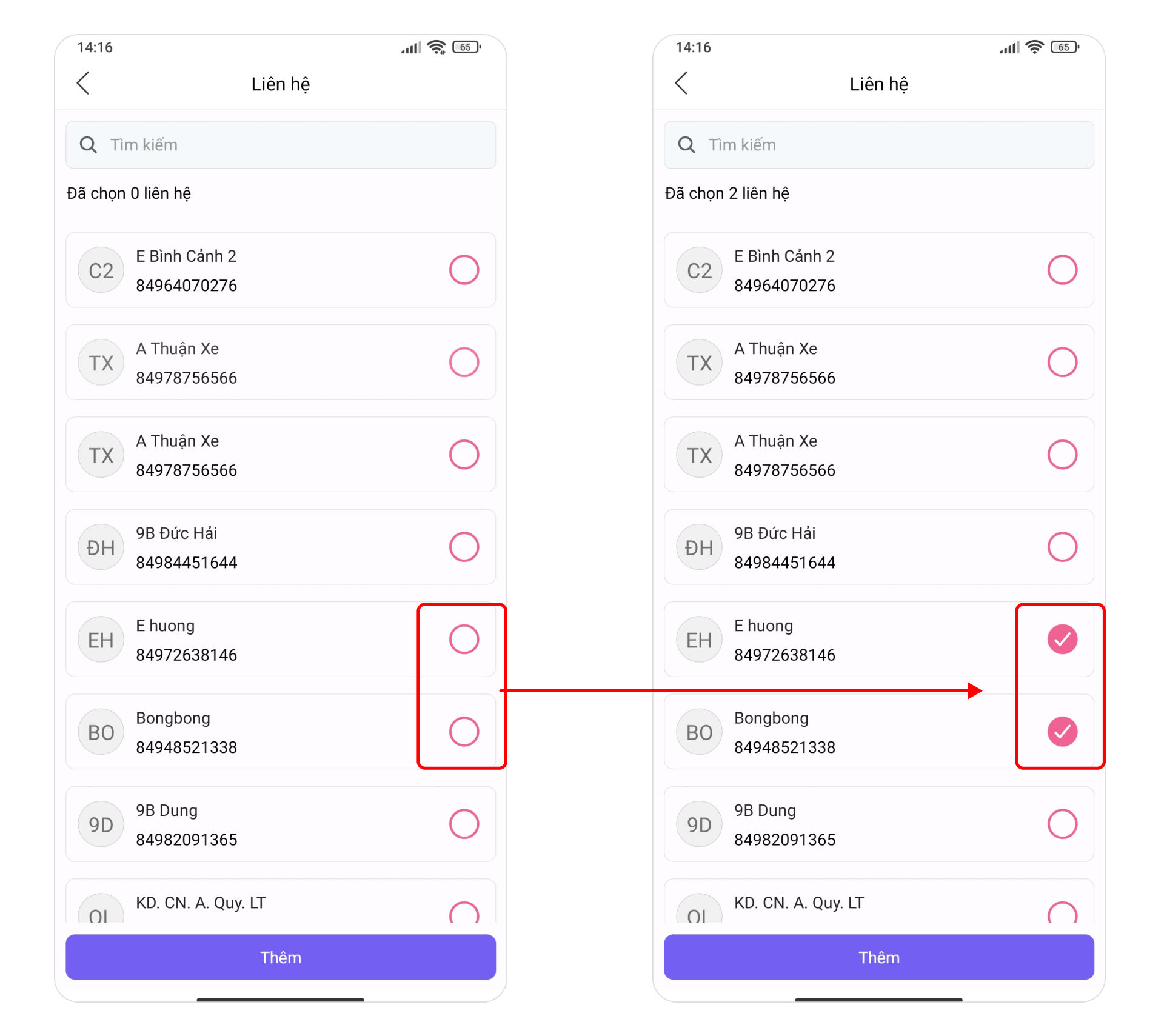This screenshot has height=1036, width=1164.
Task: Tap the ĐH avatar on left screen
Action: (x=101, y=547)
